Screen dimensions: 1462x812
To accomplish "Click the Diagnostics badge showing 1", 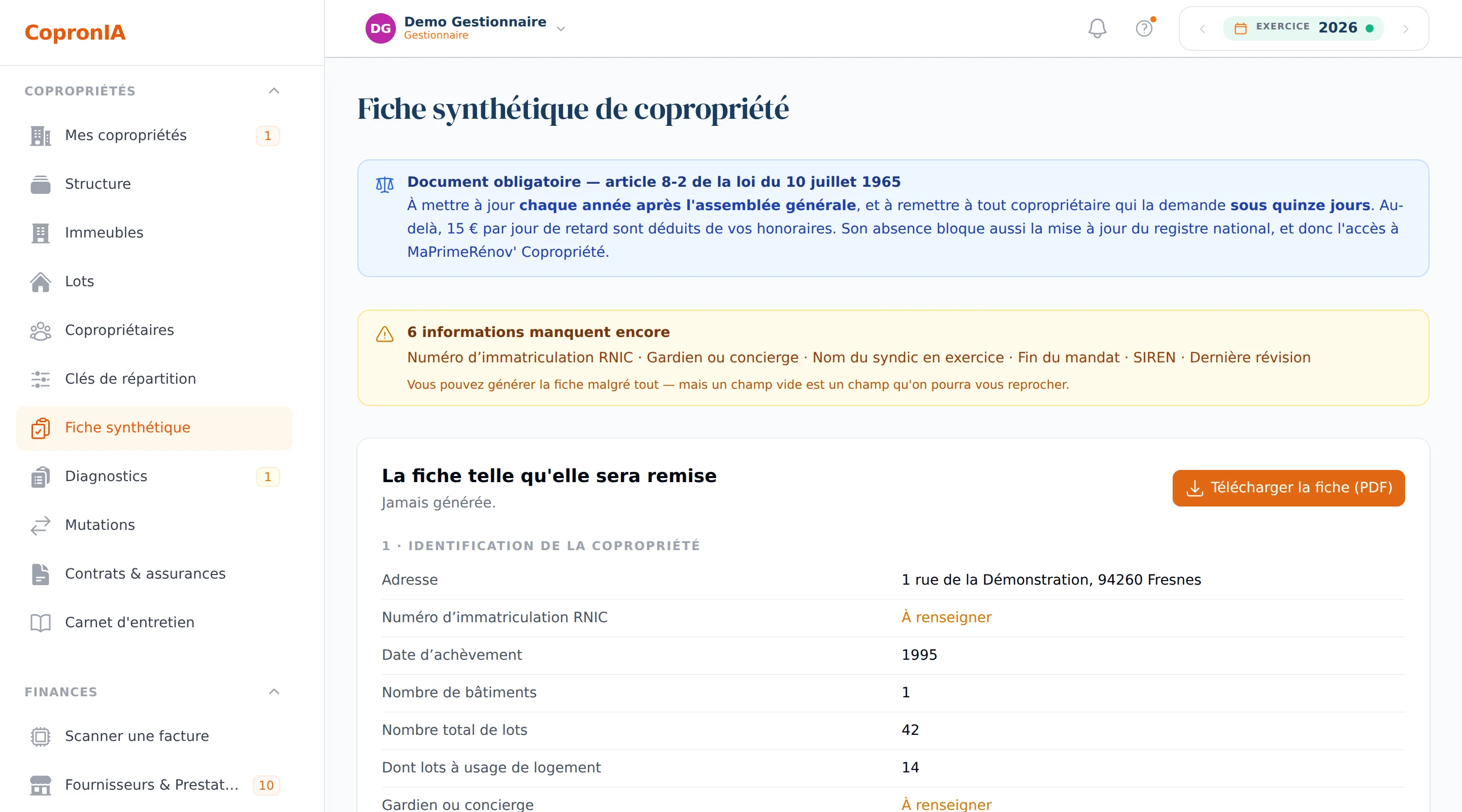I will click(x=268, y=477).
